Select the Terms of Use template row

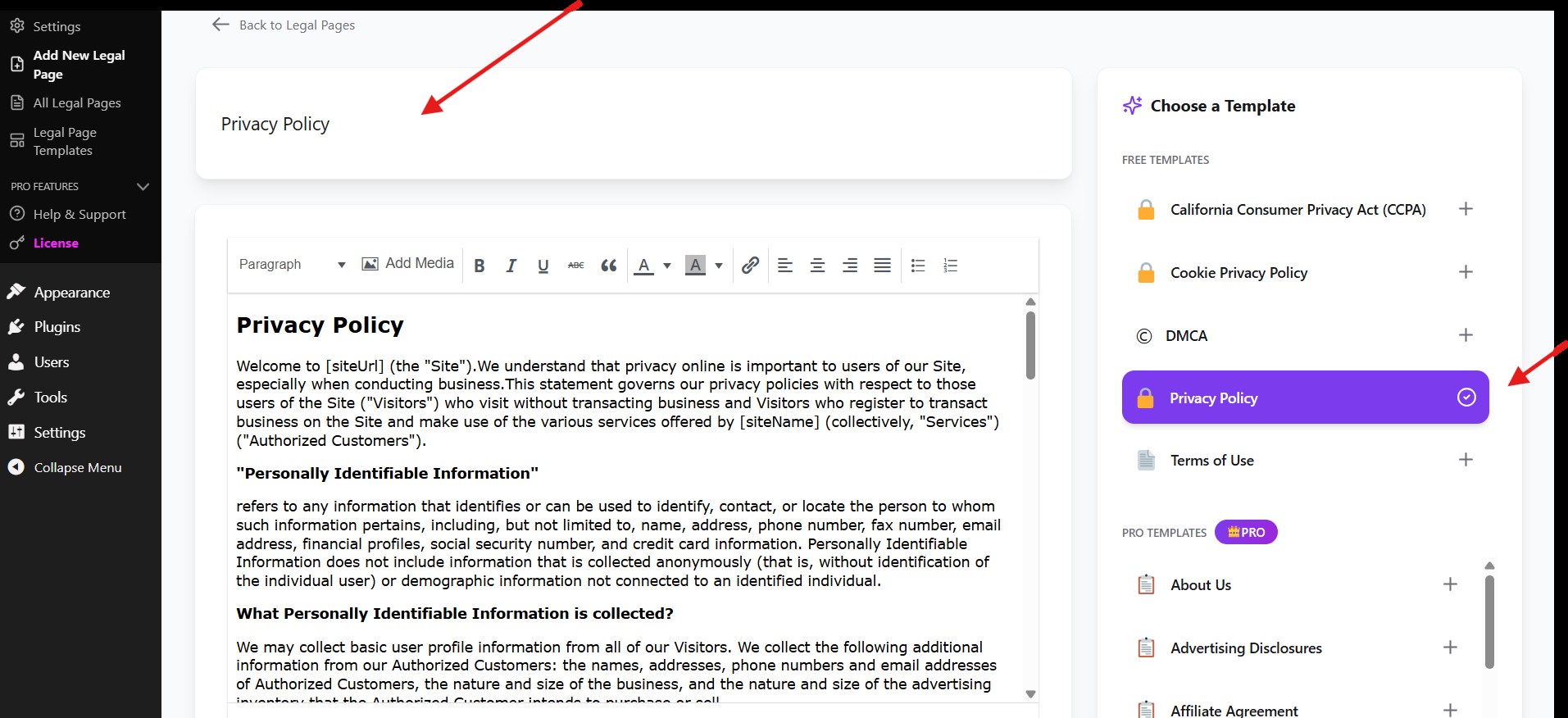pyautogui.click(x=1305, y=460)
